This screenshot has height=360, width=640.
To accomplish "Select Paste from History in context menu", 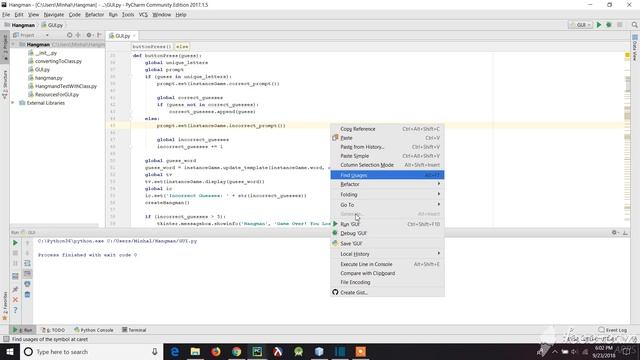I will pyautogui.click(x=387, y=147).
